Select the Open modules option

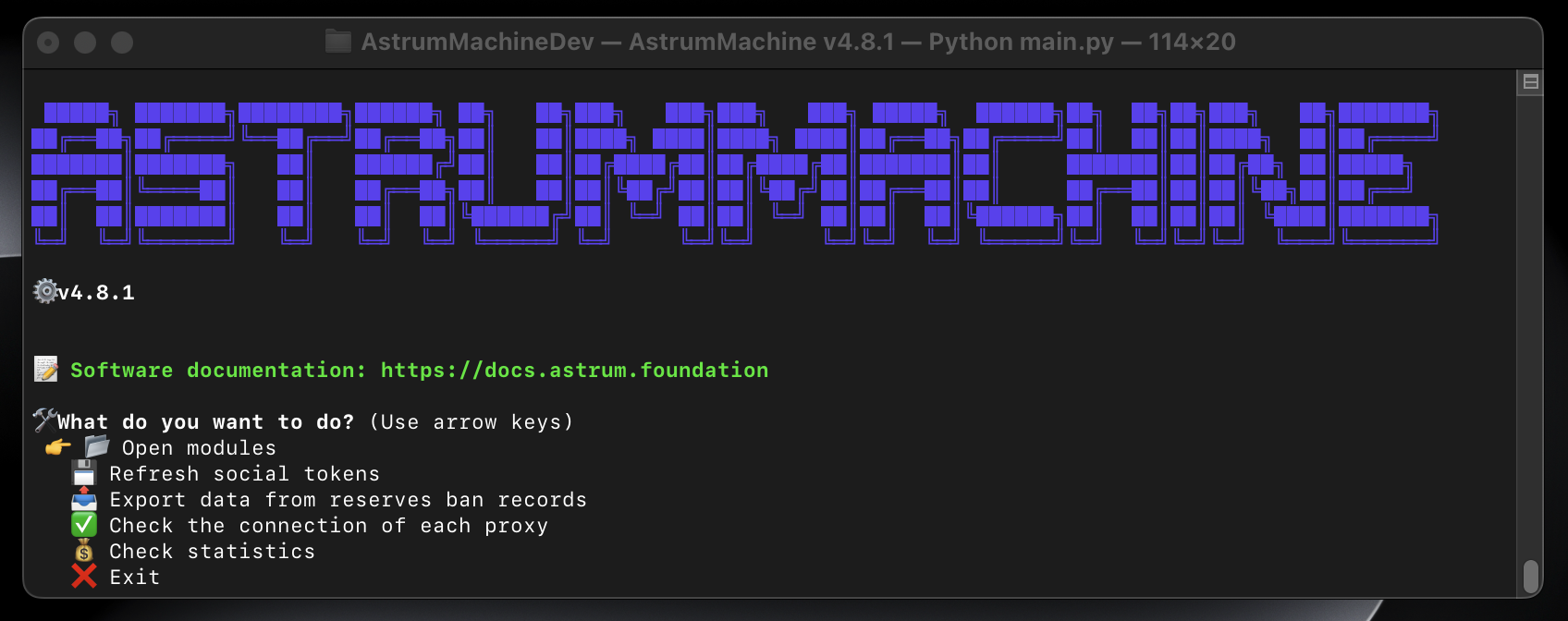point(199,448)
